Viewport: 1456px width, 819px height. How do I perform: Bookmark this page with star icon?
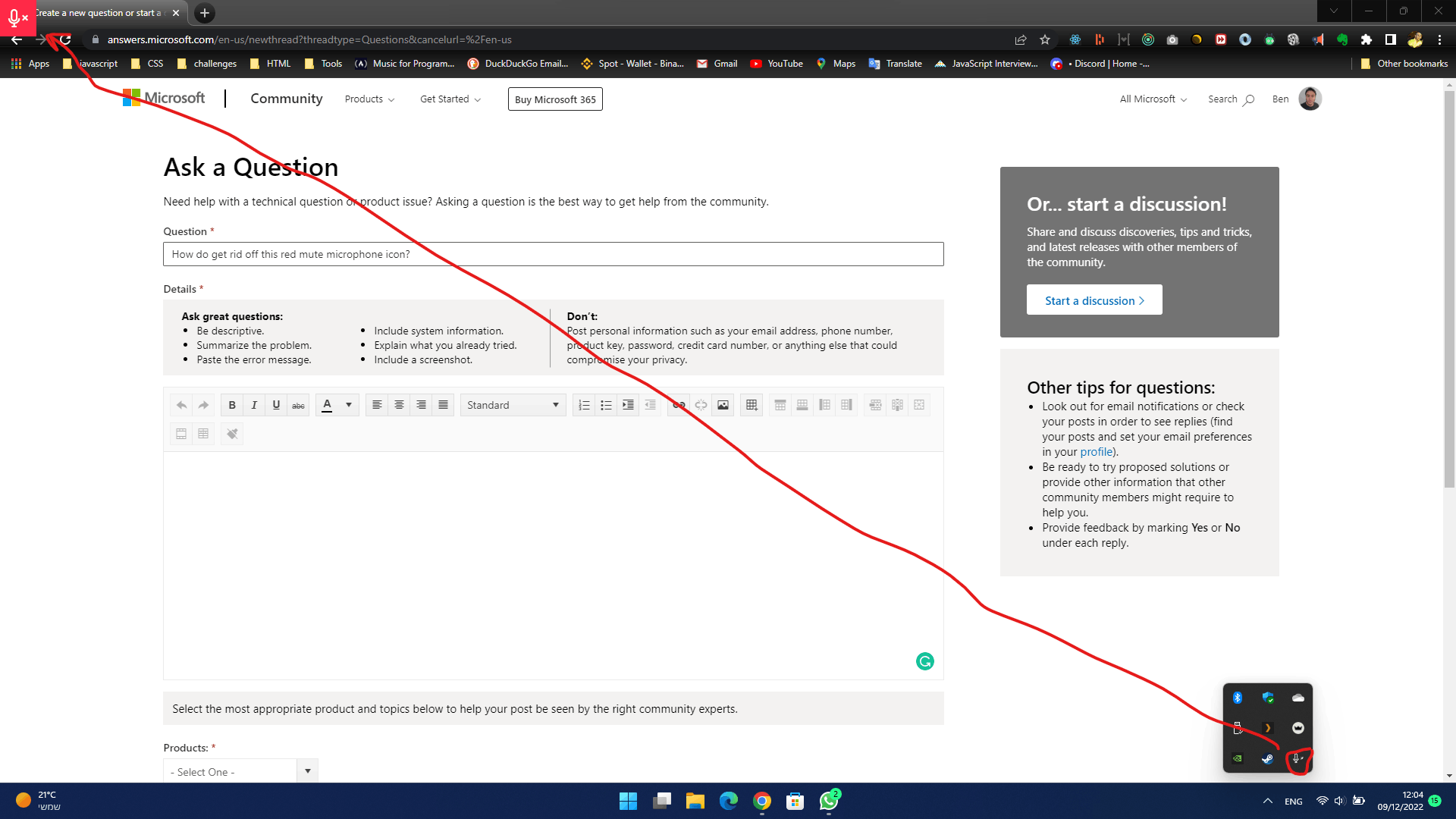(x=1045, y=39)
